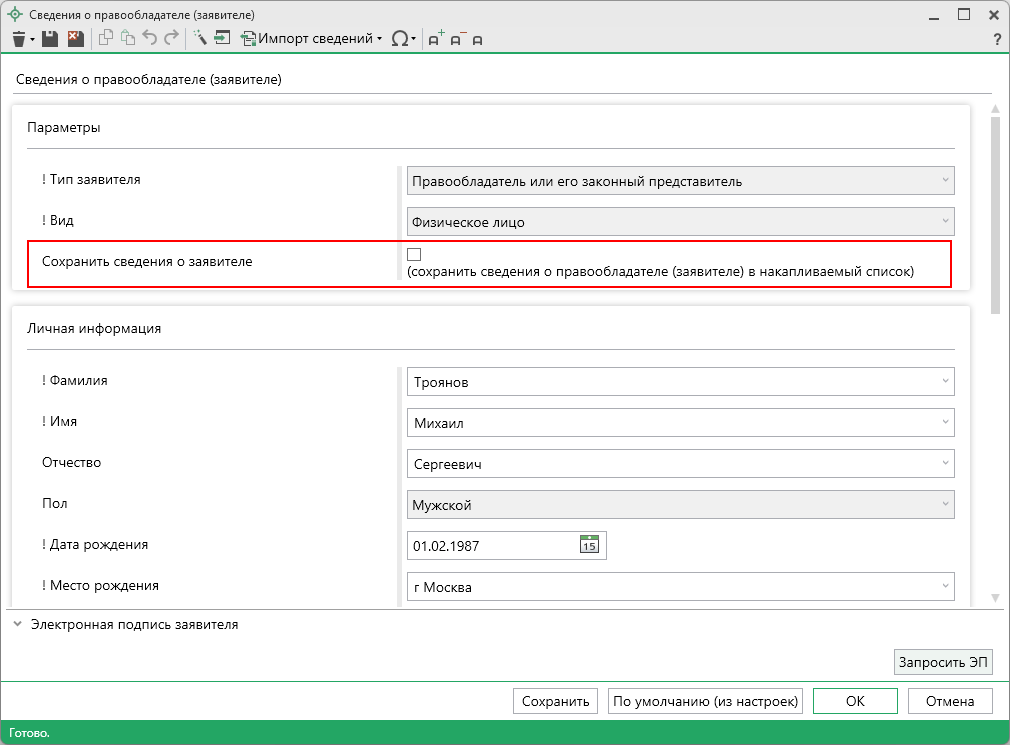This screenshot has height=745, width=1010.
Task: Open the calendar date picker icon
Action: click(589, 545)
